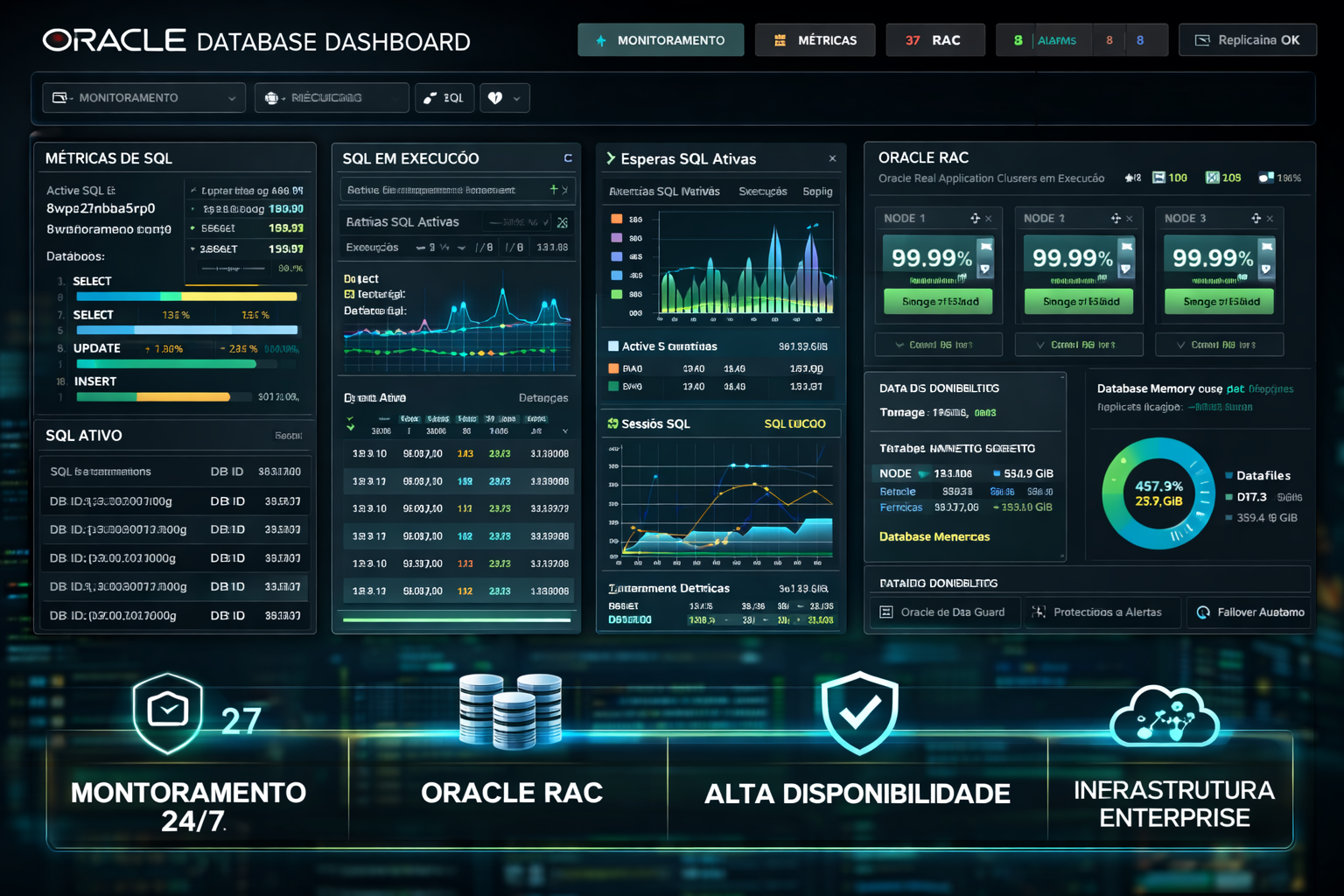Click the first SELECT progress bar
The image size is (1344, 896).
pyautogui.click(x=186, y=297)
